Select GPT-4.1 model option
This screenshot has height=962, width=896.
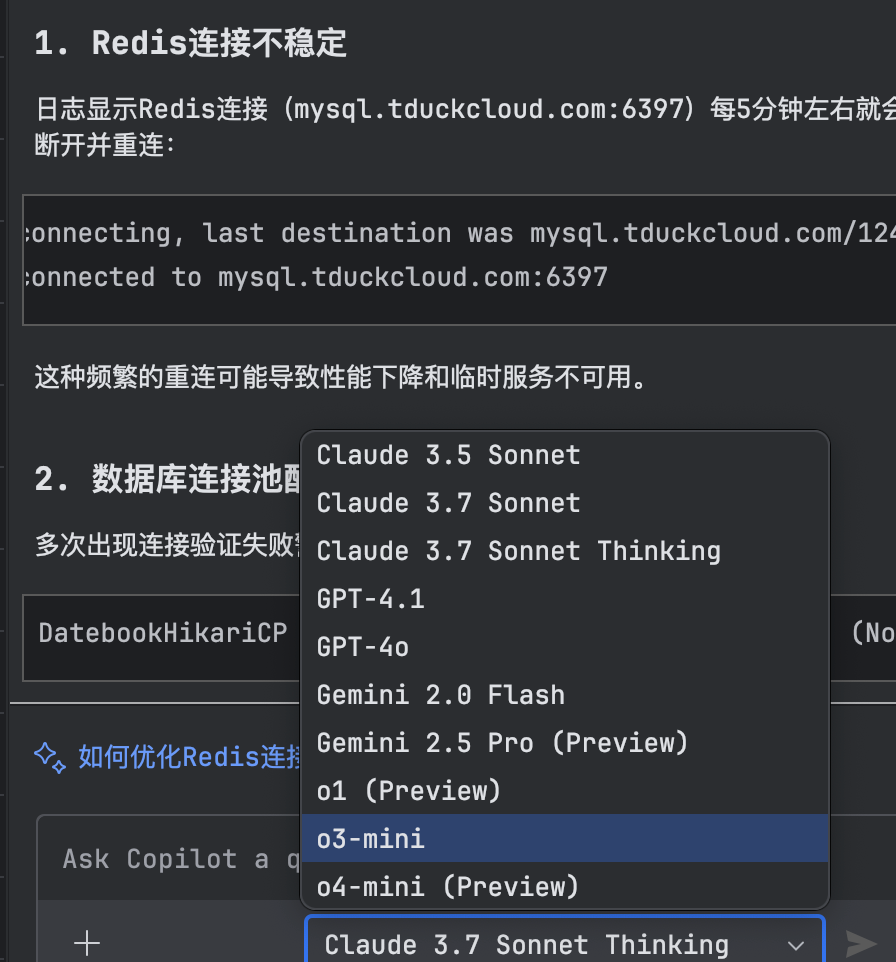coord(565,599)
